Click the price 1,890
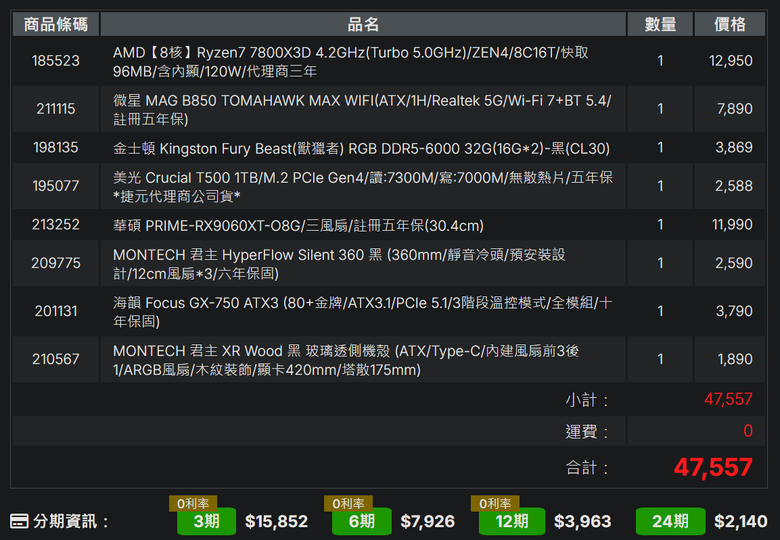The image size is (780, 540). 734,359
